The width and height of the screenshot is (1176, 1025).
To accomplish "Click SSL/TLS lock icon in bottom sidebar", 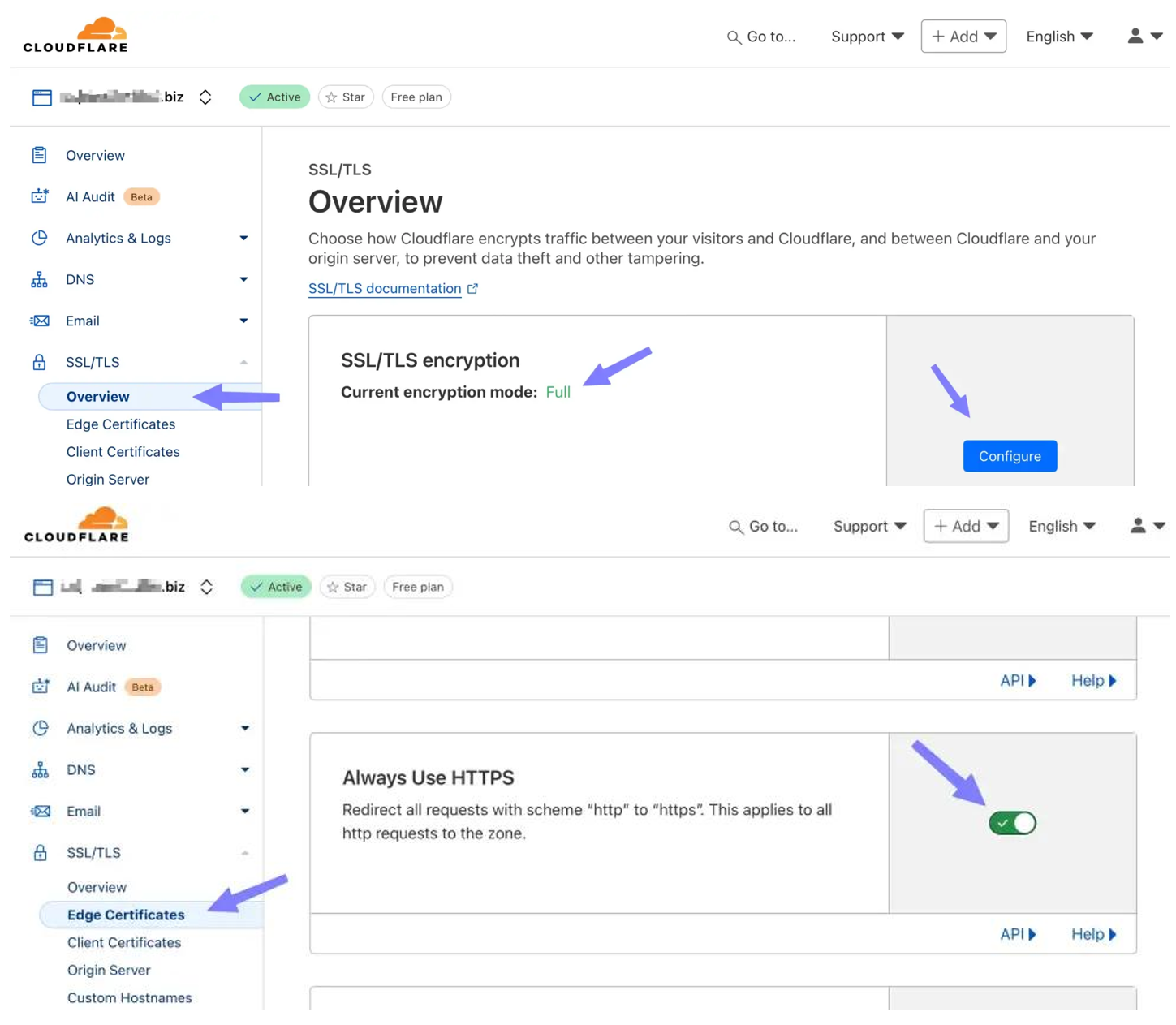I will point(40,852).
